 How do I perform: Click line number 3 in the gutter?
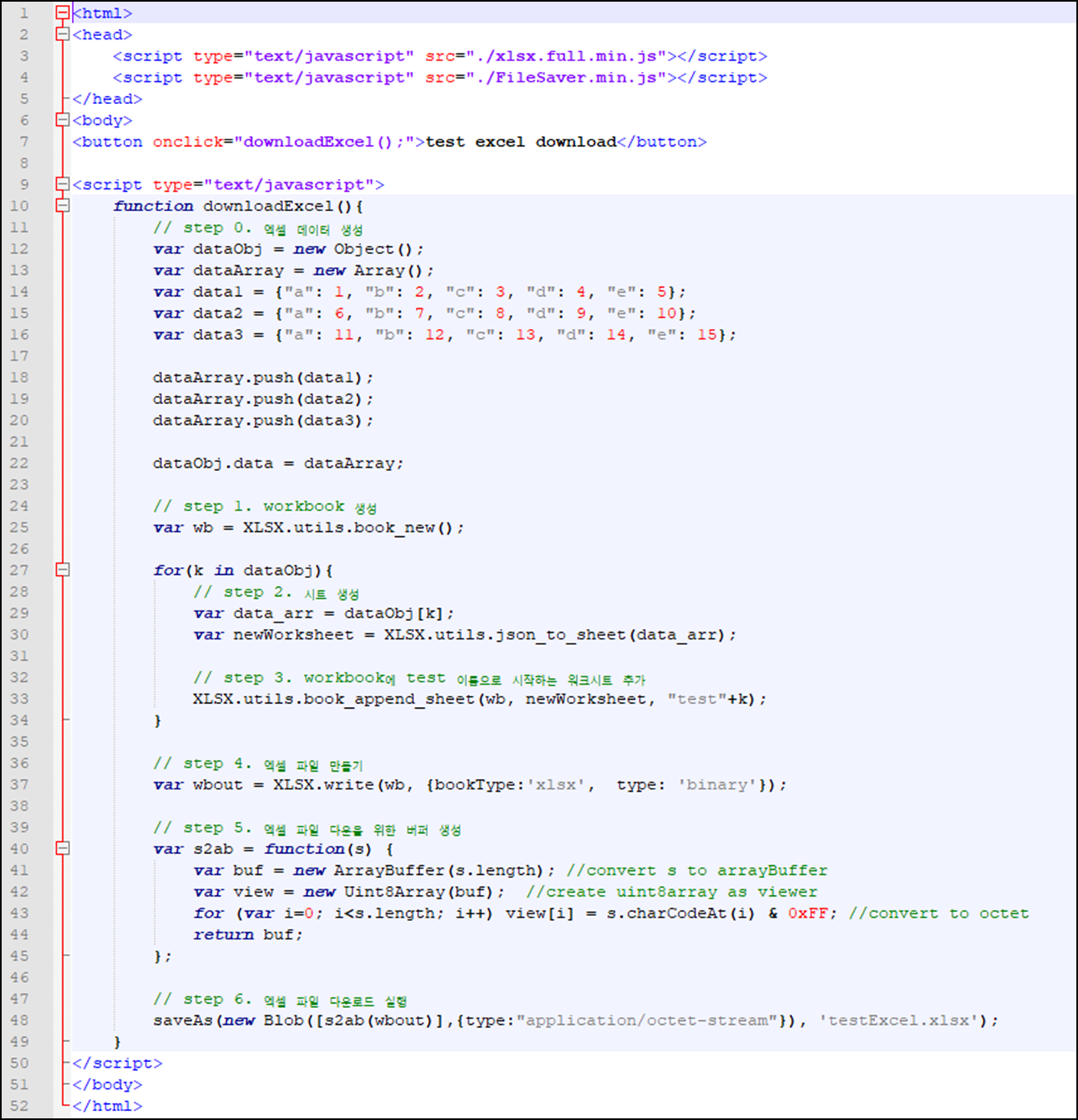click(x=24, y=56)
